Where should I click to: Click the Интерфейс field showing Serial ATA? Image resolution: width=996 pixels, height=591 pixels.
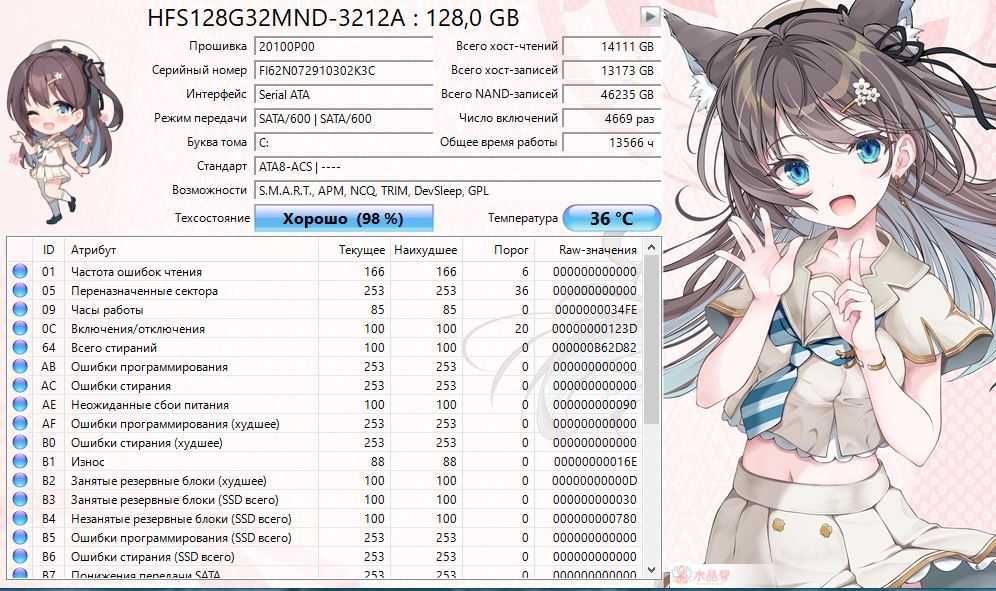(344, 95)
